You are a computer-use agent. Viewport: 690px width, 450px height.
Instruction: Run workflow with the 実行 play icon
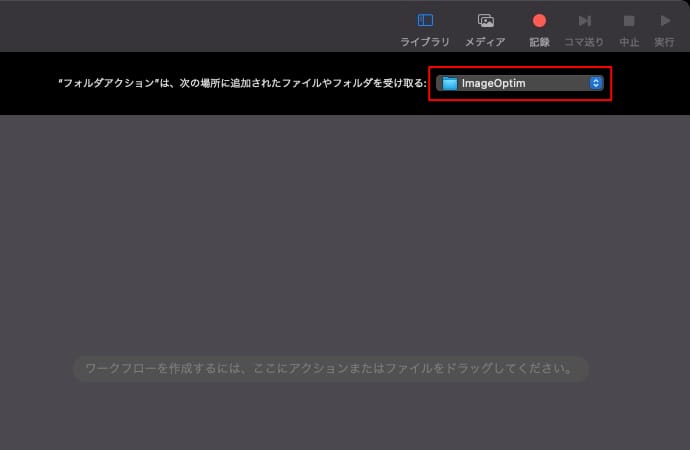[664, 20]
